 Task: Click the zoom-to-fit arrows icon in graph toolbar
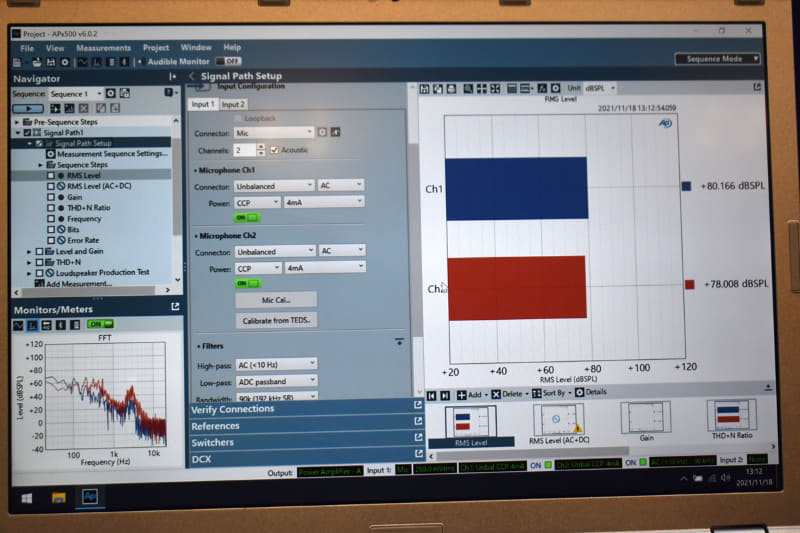click(495, 89)
